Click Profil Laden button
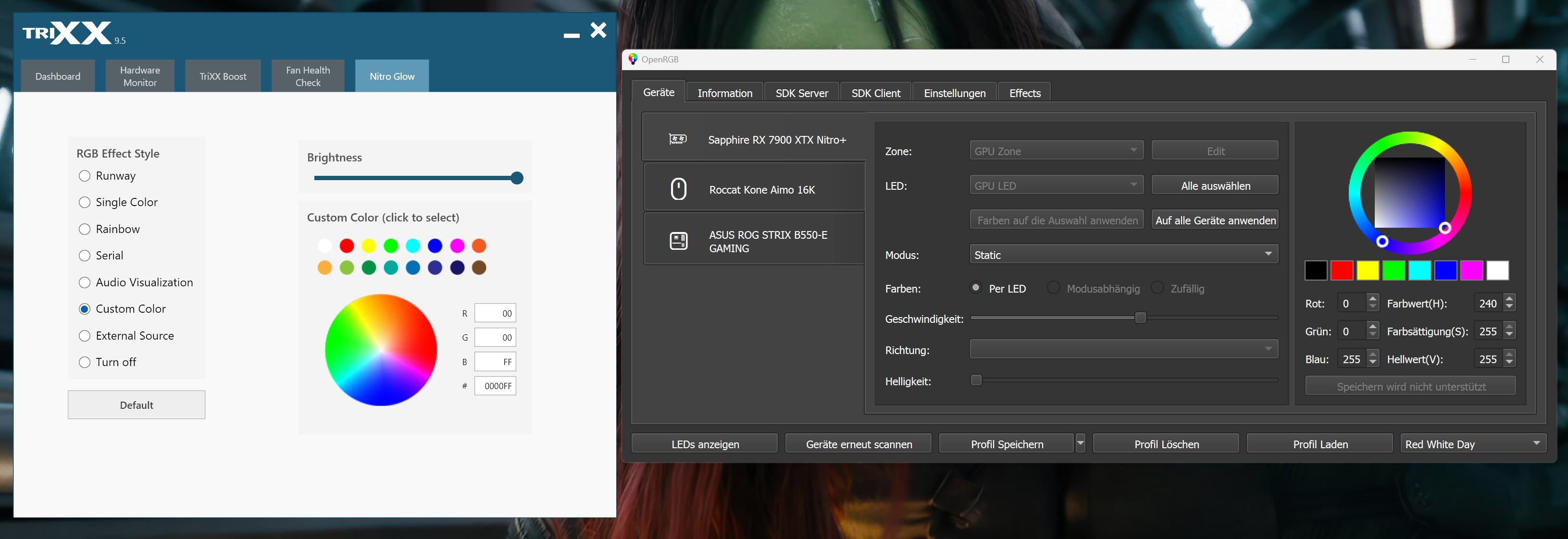This screenshot has width=1568, height=539. (1319, 443)
